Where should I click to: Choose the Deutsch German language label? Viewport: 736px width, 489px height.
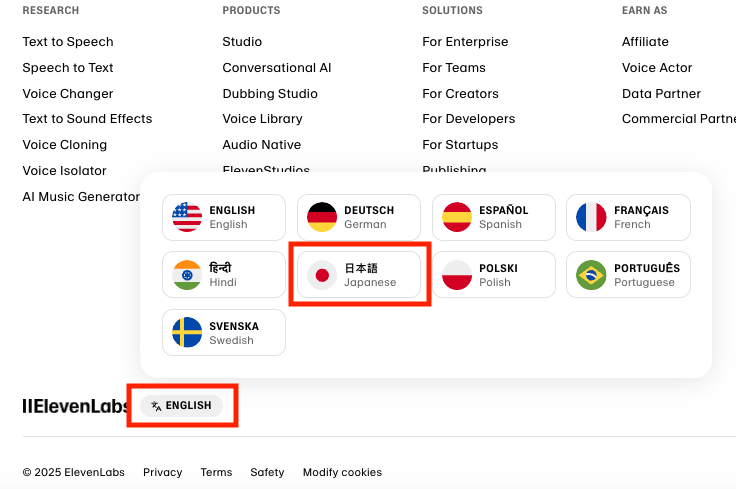[369, 217]
